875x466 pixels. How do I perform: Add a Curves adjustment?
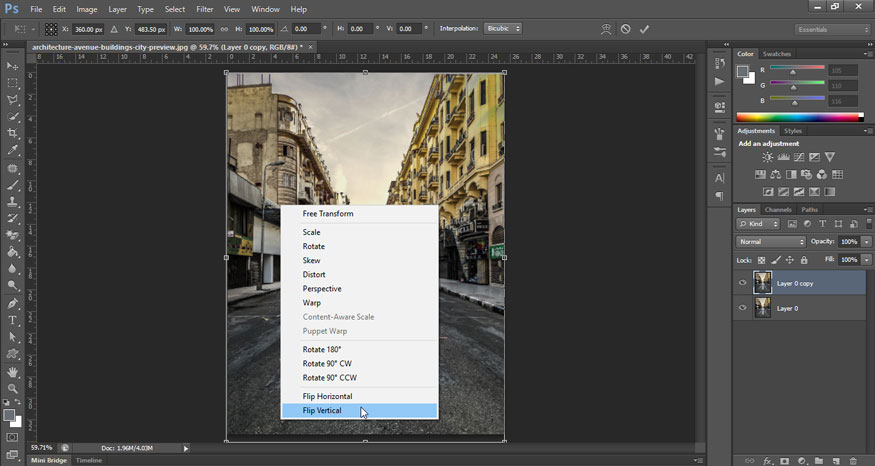click(x=799, y=157)
